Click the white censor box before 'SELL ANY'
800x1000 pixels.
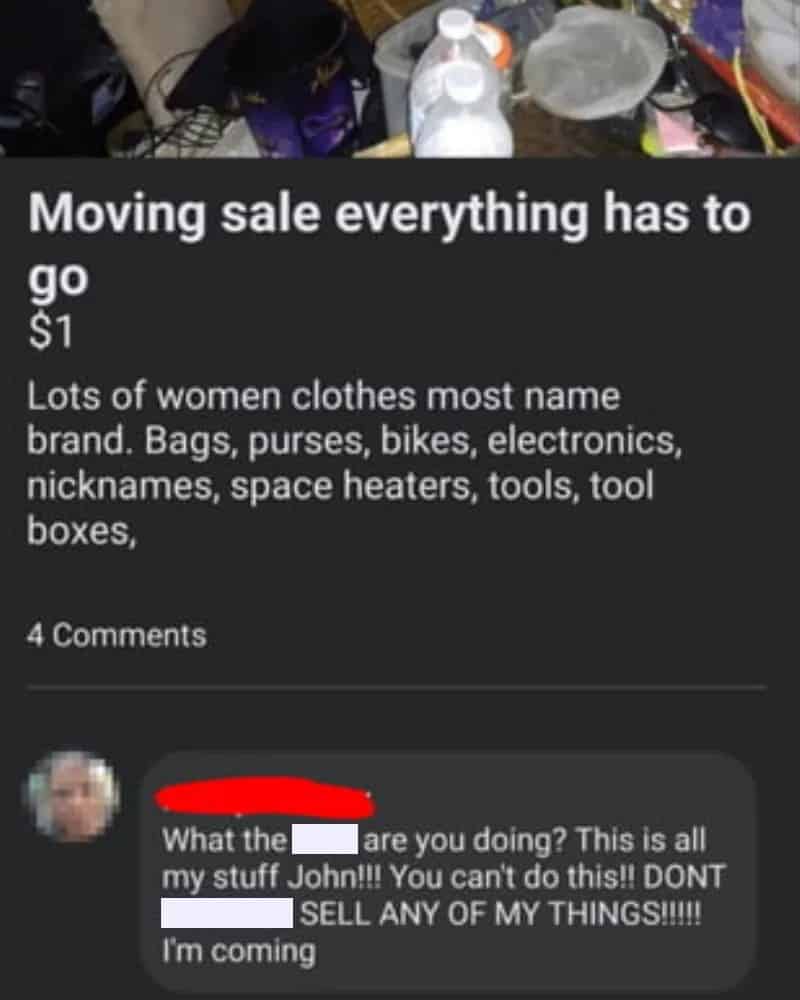pos(227,913)
